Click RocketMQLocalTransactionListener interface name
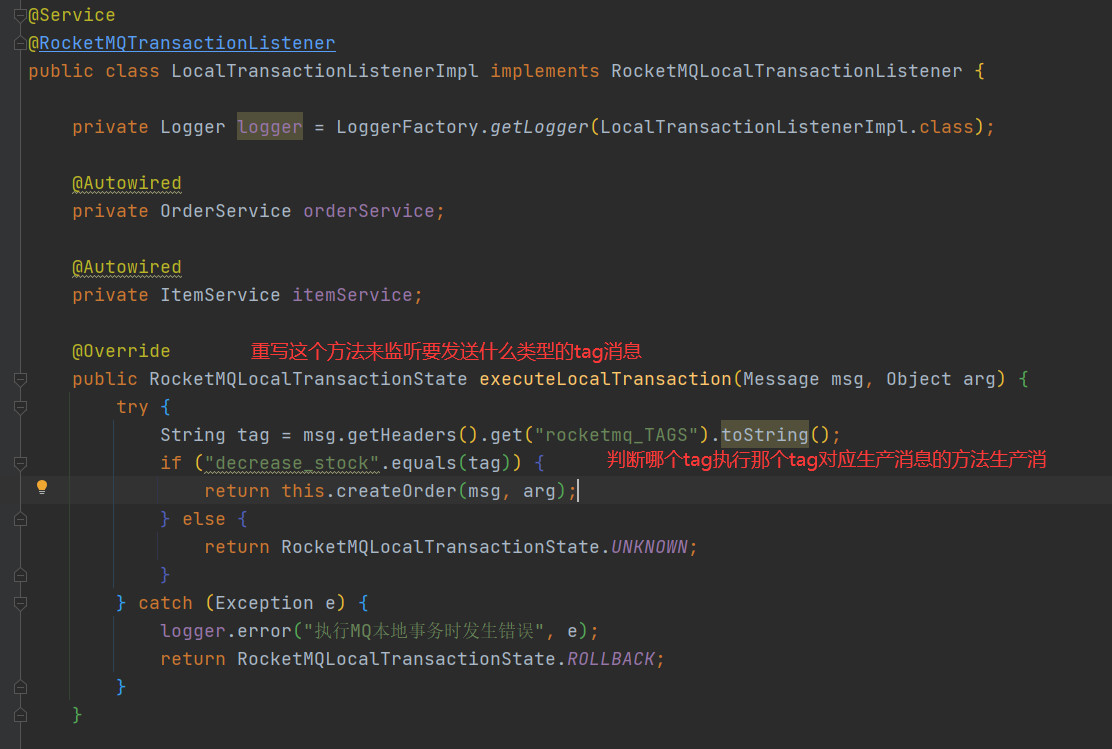 [x=786, y=71]
